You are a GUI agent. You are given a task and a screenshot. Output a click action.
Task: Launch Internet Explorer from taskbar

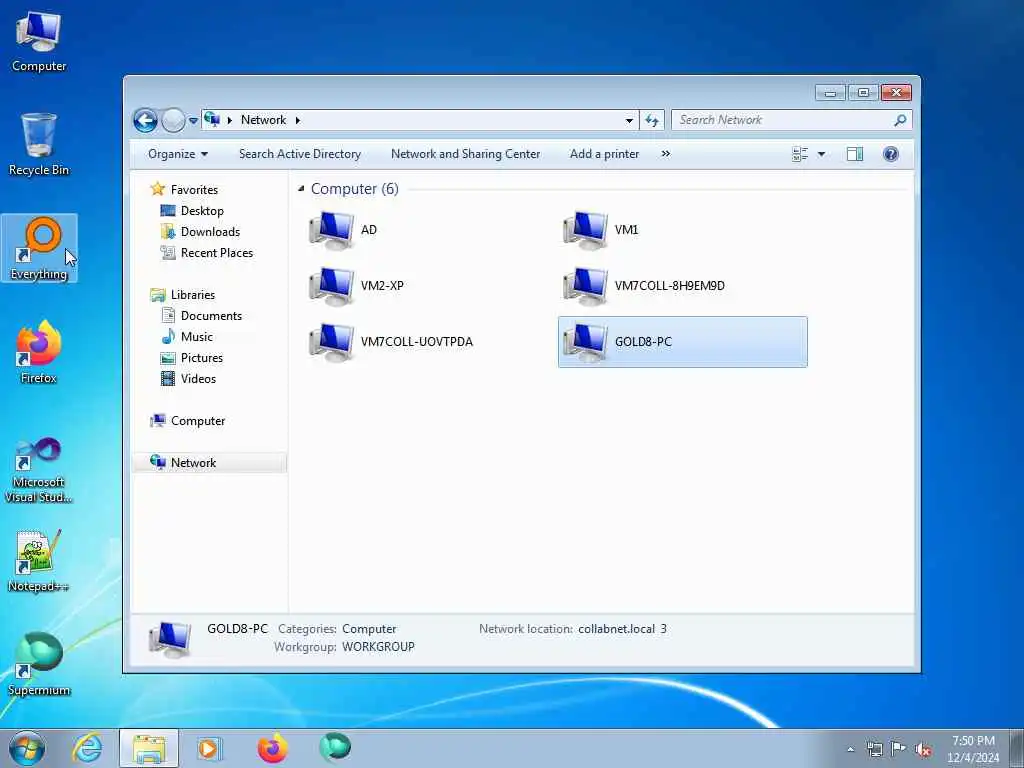point(88,748)
